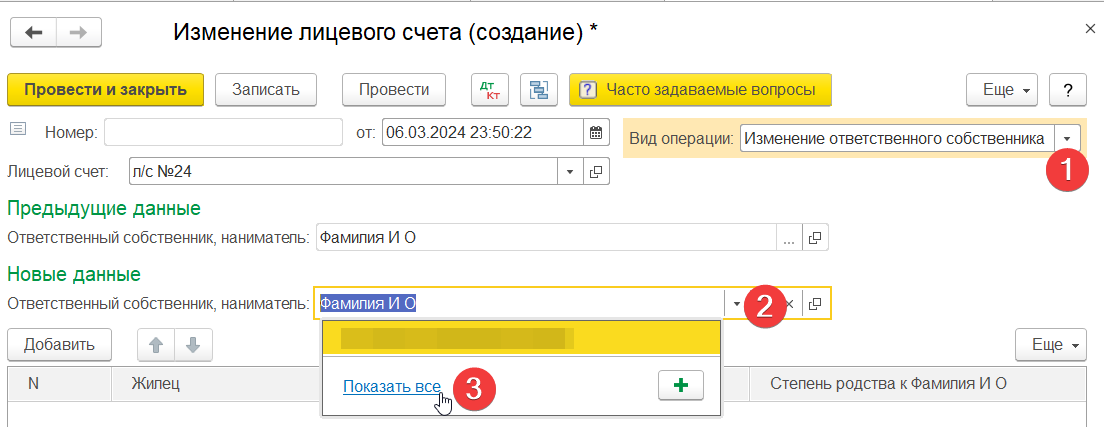
Task: Open help with question mark button
Action: click(x=1068, y=89)
